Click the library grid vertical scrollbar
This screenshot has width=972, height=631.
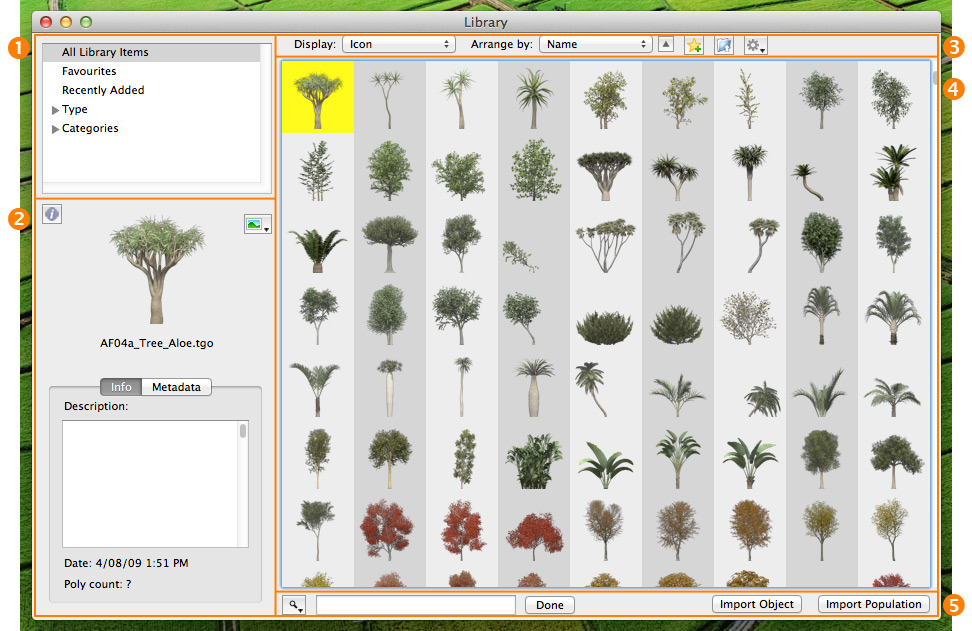point(935,324)
